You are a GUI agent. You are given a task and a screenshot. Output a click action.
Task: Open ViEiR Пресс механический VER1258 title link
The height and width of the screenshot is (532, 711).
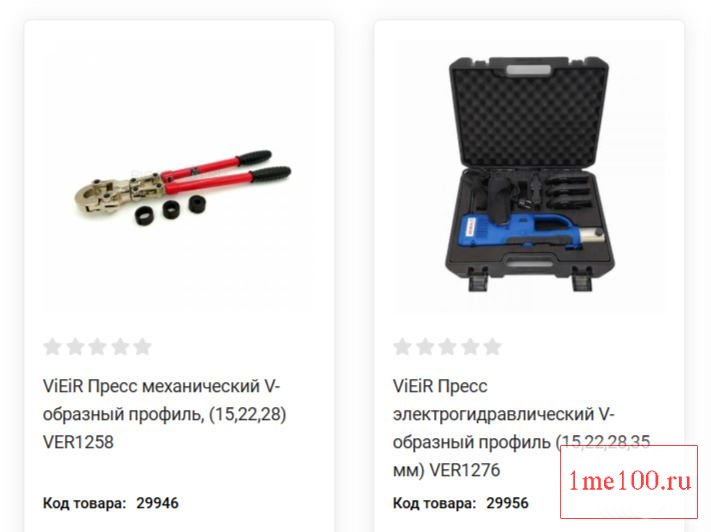pyautogui.click(x=164, y=414)
